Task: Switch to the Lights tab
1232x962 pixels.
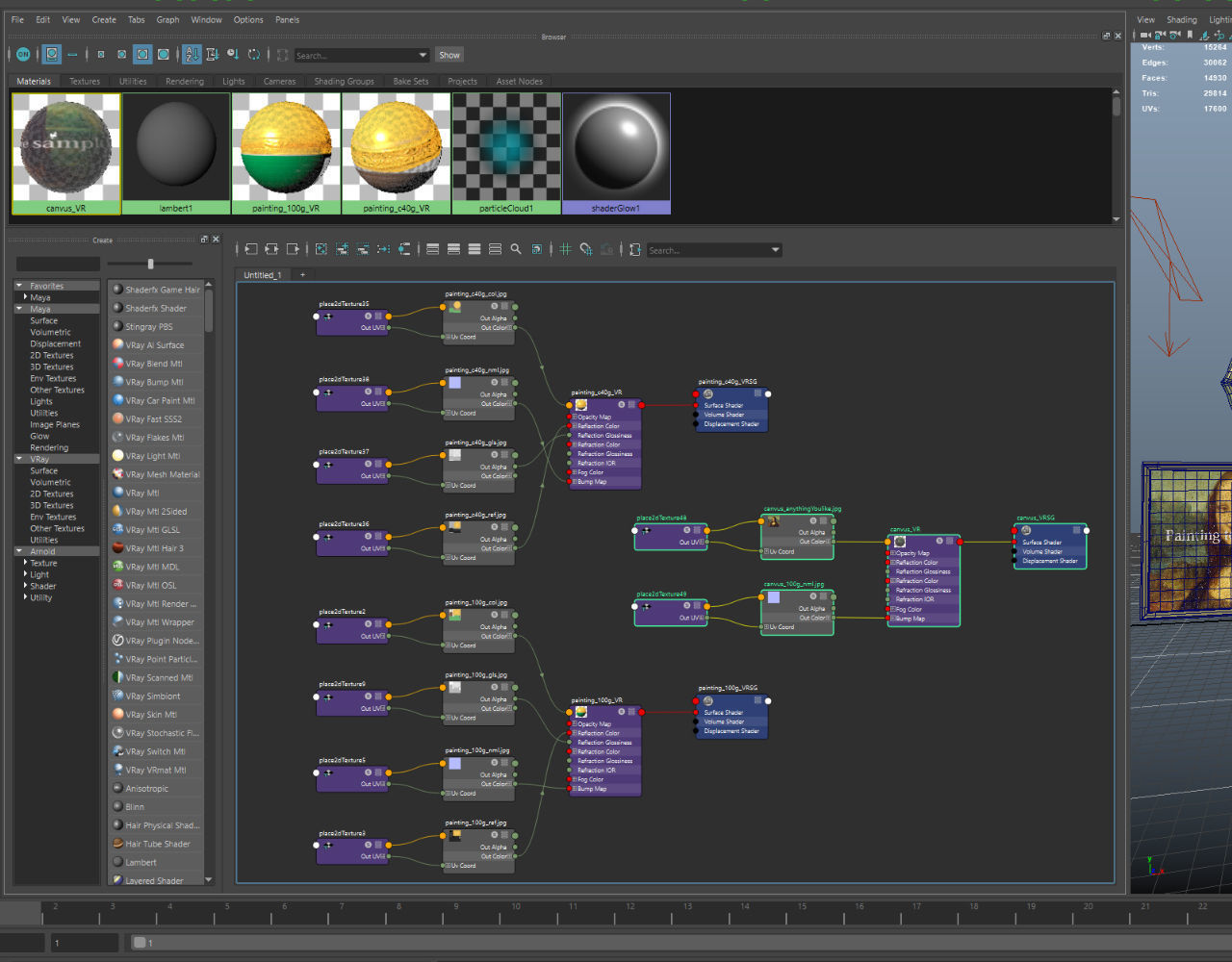Action: pos(234,81)
